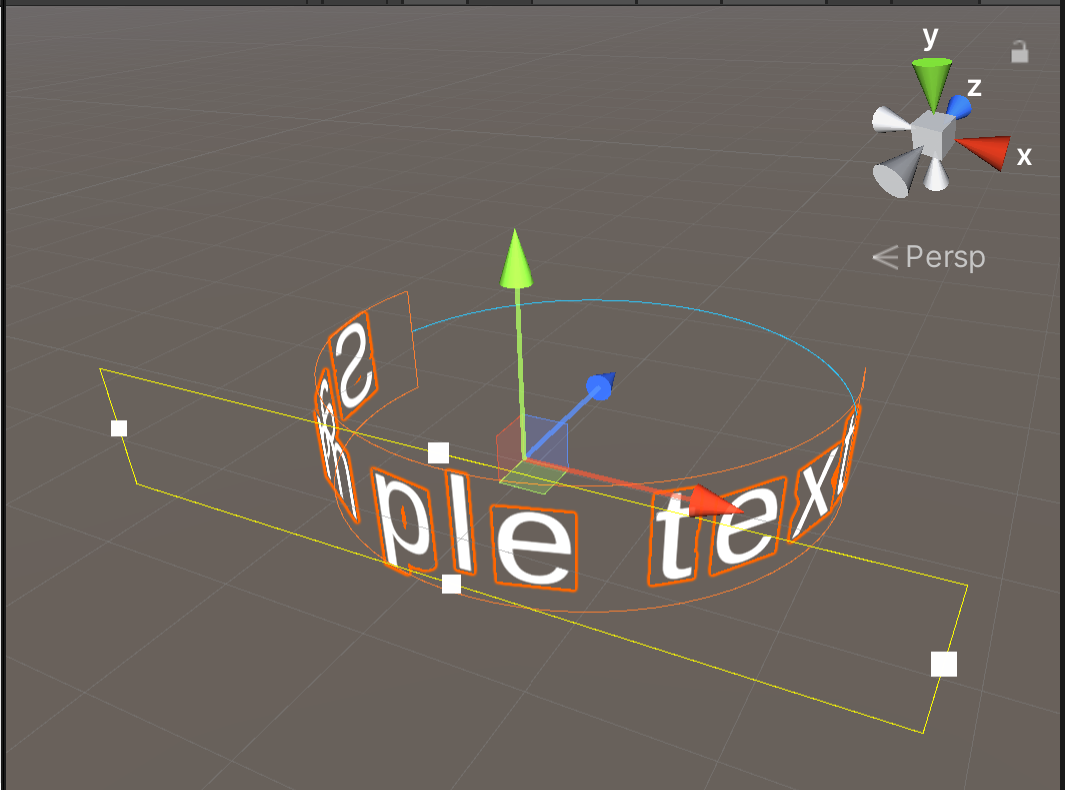Click the Persp arrow to switch projection
This screenshot has height=790, width=1065.
coord(884,257)
